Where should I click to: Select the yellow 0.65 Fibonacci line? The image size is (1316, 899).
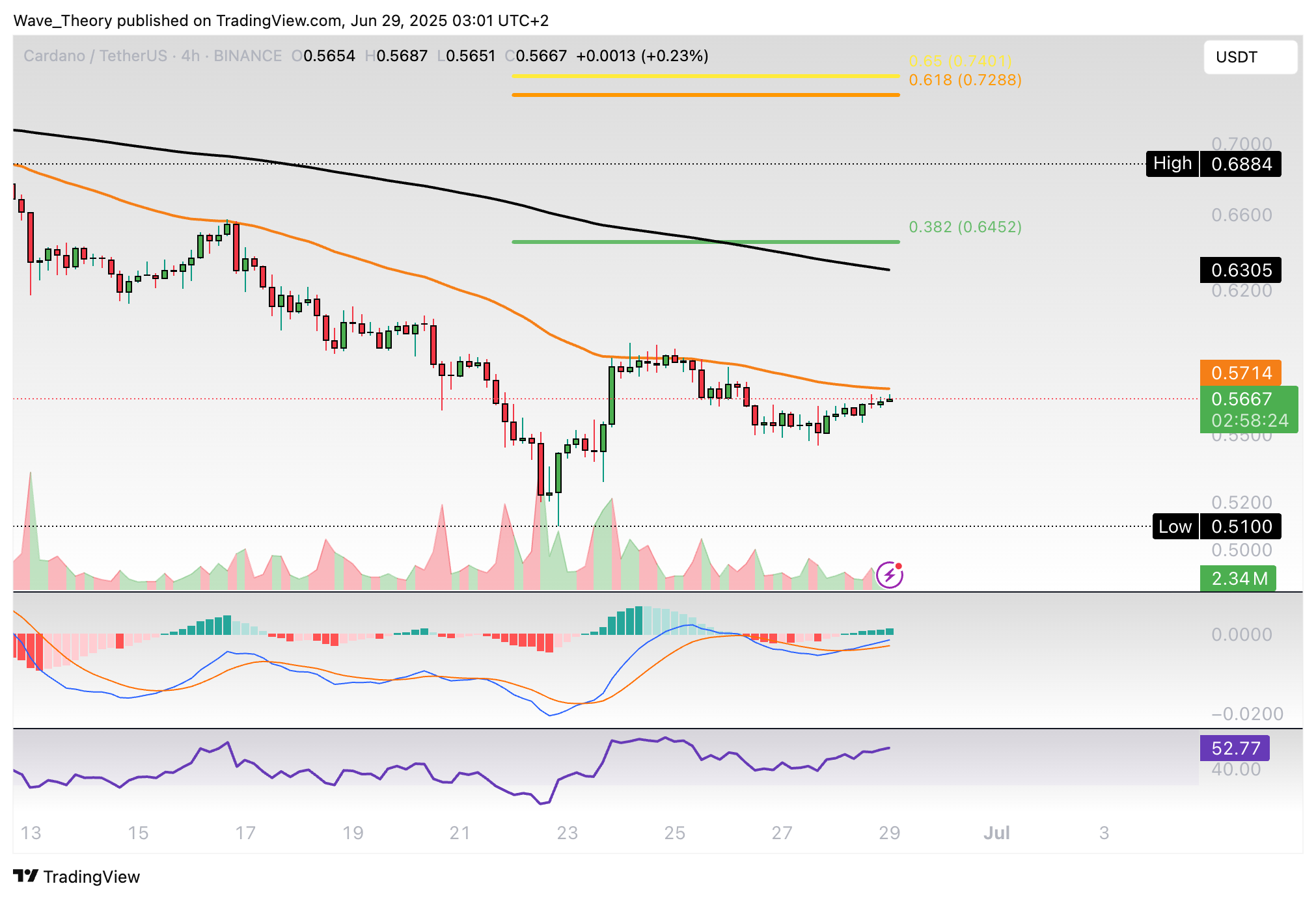pyautogui.click(x=706, y=76)
